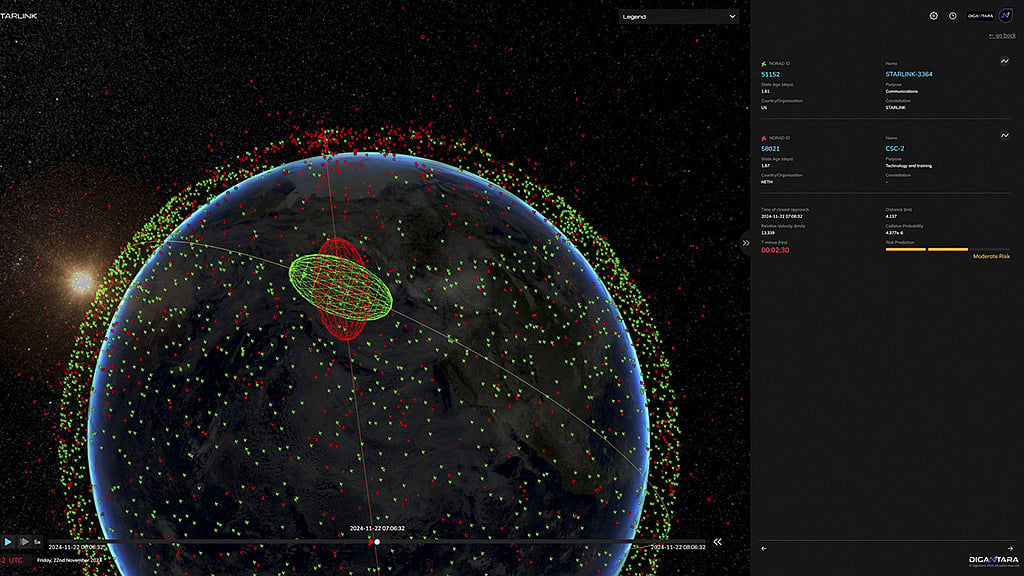
Task: Click the STARLINK title at top left
Action: [18, 16]
